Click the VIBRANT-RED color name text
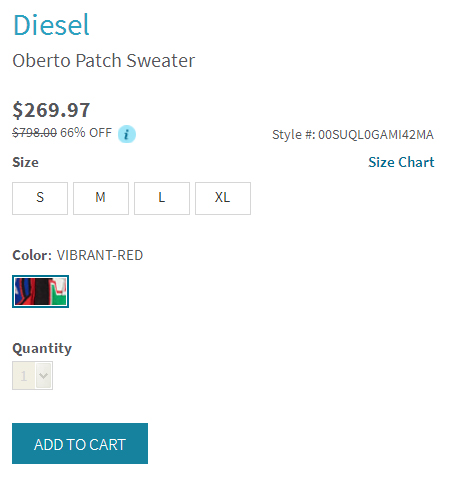457x478 pixels. tap(100, 255)
